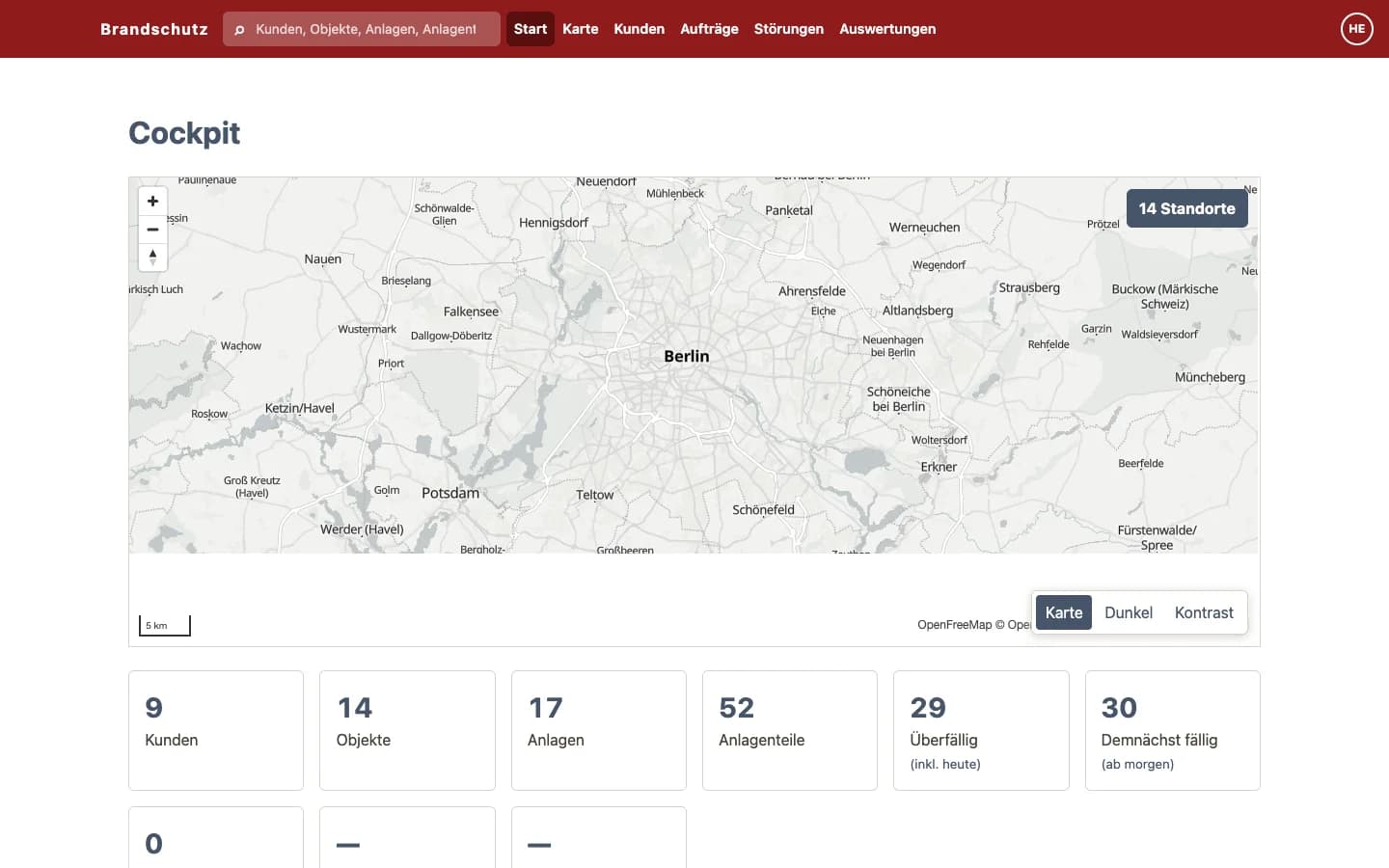The image size is (1389, 868).
Task: Open the 14 Objekte card
Action: pos(407,730)
